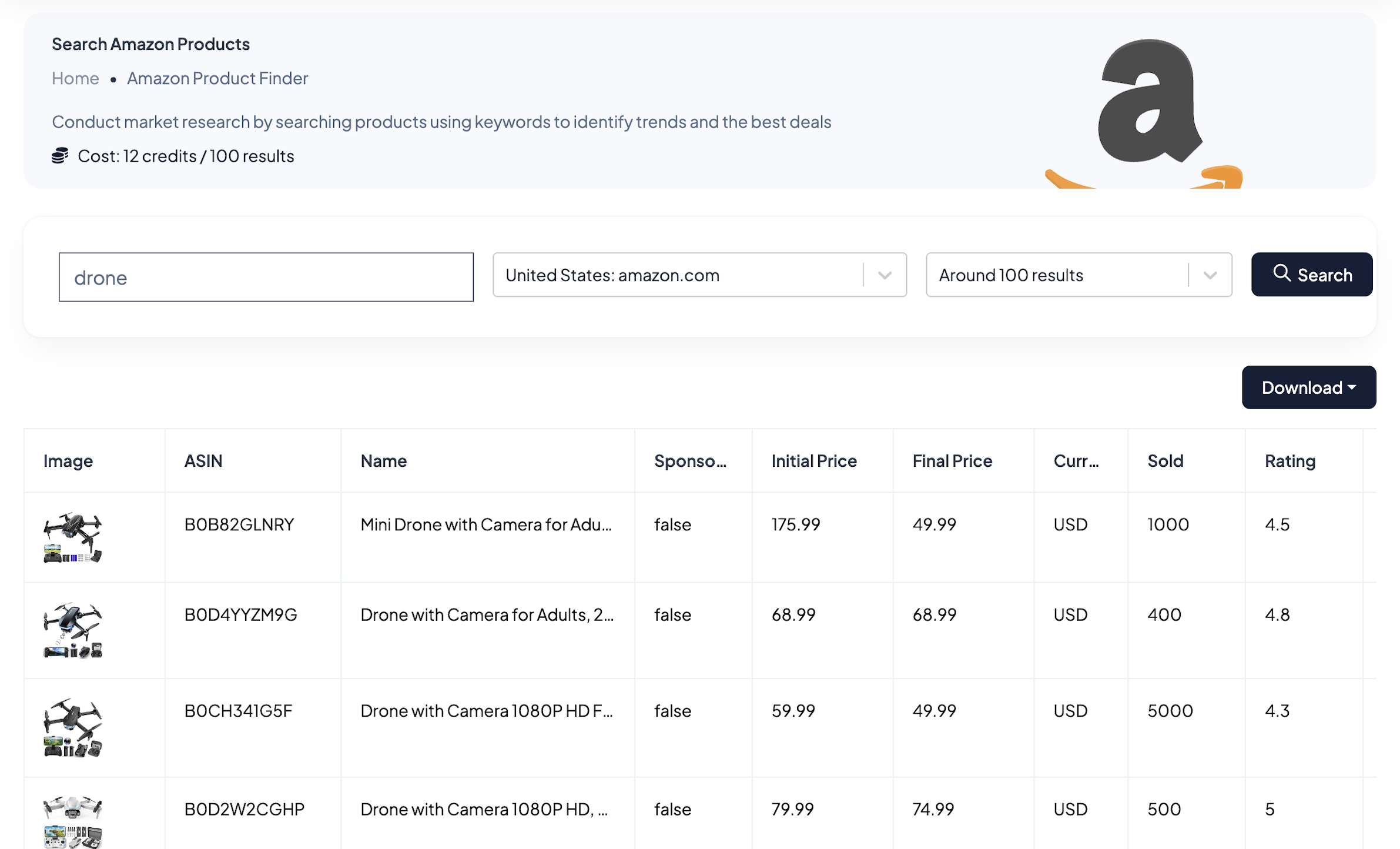Select the Mini Drone with Camera row name
The height and width of the screenshot is (849, 1400).
(x=485, y=524)
